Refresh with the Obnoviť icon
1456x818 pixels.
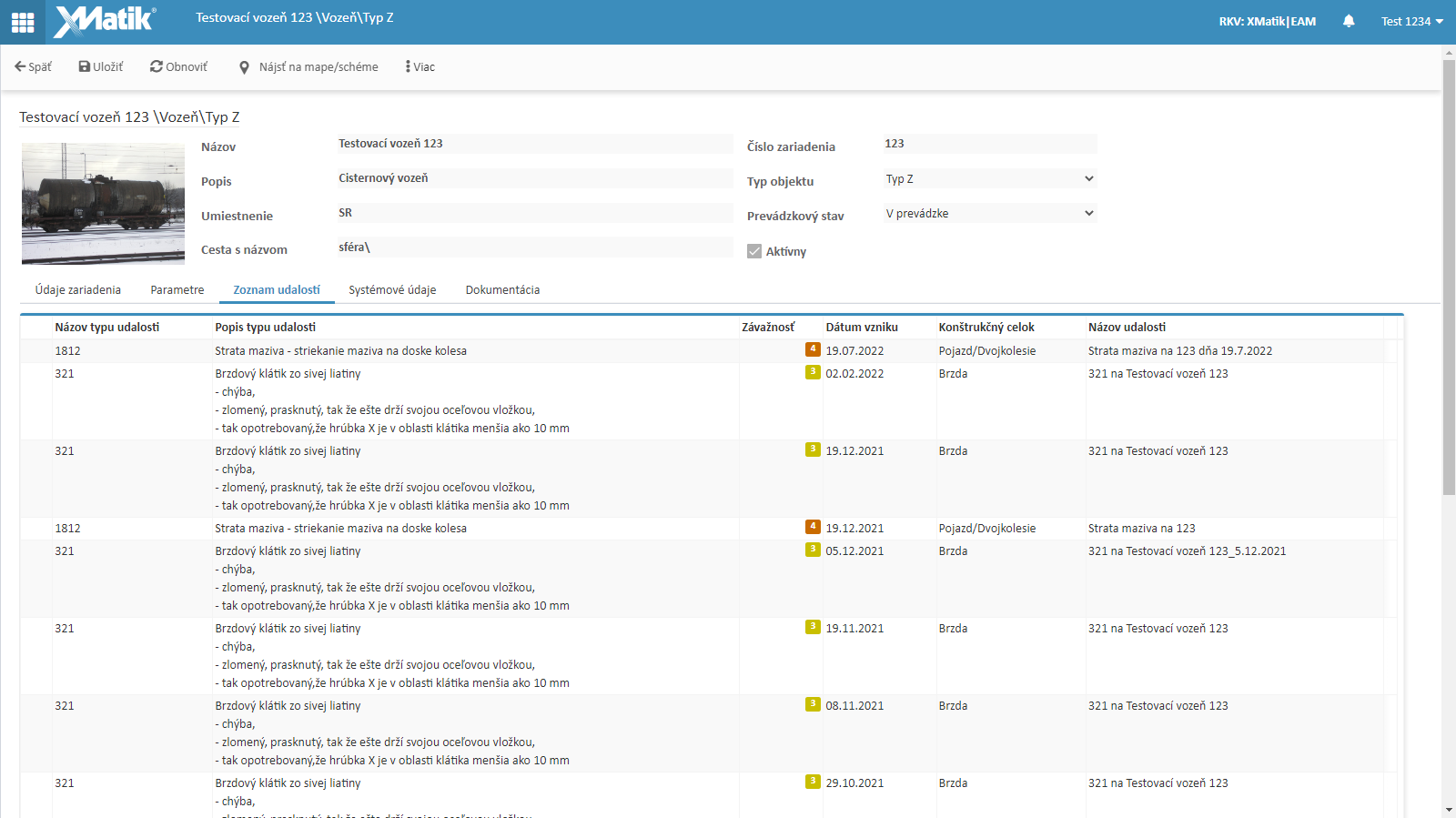157,66
